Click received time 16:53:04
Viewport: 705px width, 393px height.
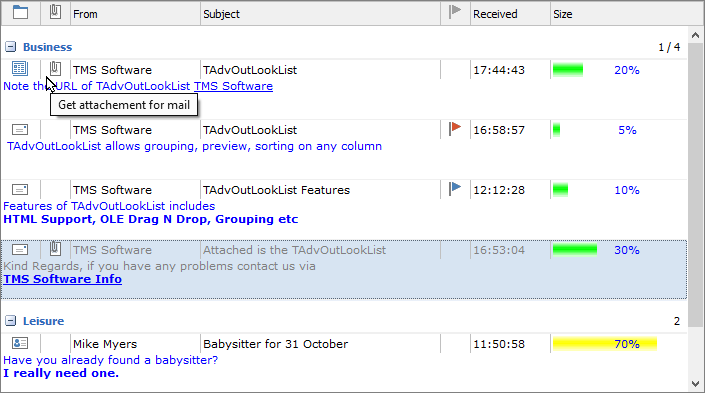coord(499,250)
